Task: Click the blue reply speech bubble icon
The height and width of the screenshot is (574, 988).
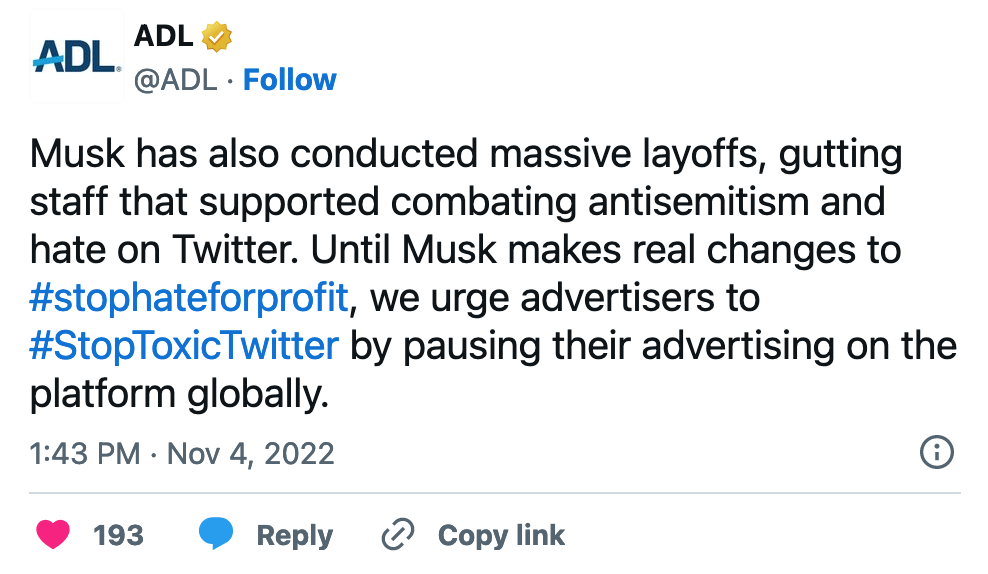Action: click(x=215, y=535)
